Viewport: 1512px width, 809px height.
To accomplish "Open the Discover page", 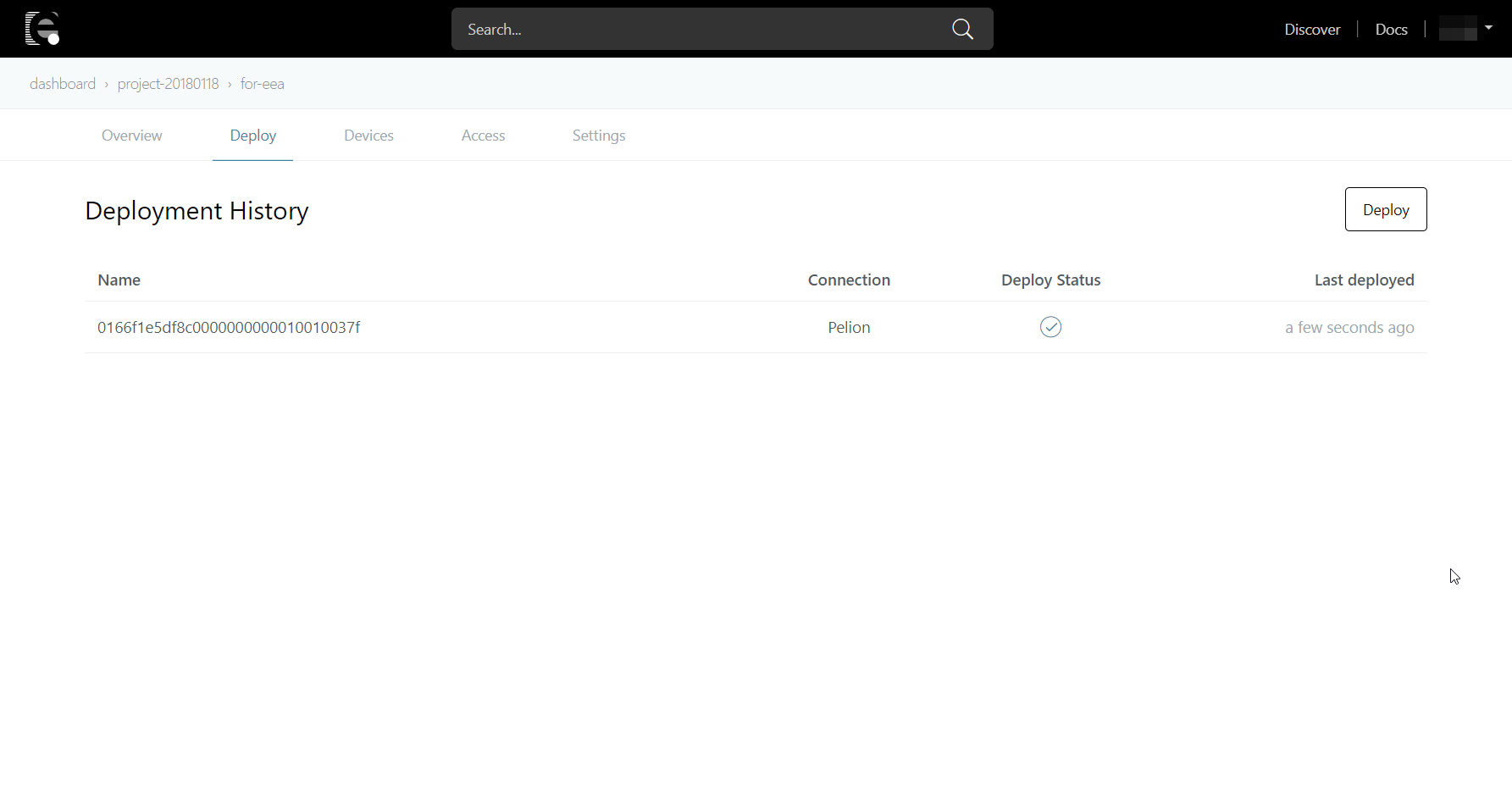I will [1312, 28].
